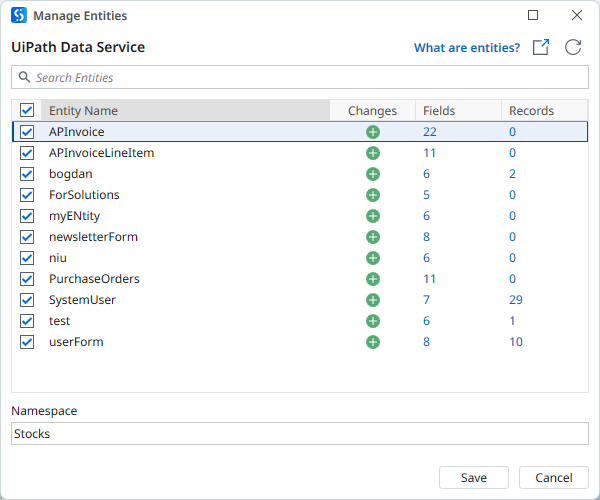Click the Namespace text field
This screenshot has height=500, width=600.
coord(300,434)
